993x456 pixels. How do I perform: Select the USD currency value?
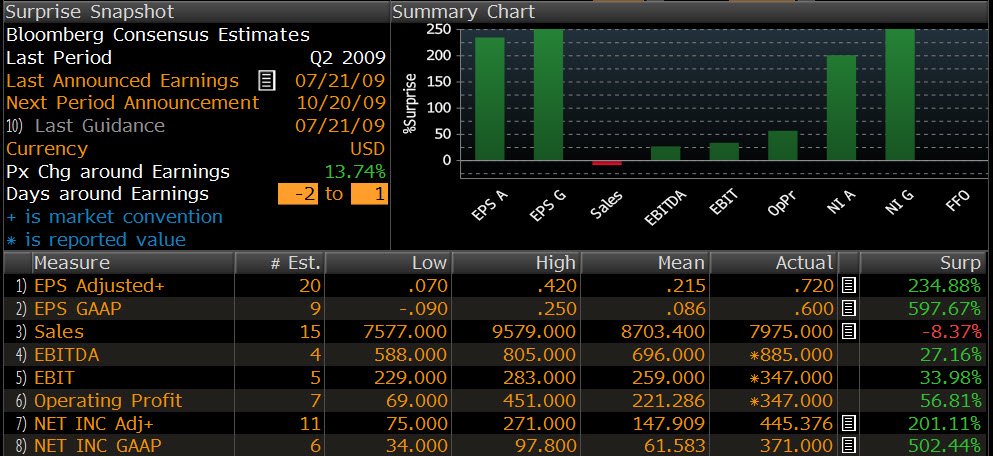point(367,149)
